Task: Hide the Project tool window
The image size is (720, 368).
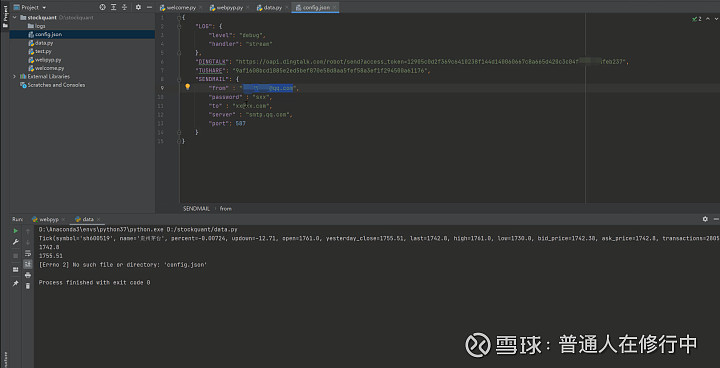Action: pos(149,7)
